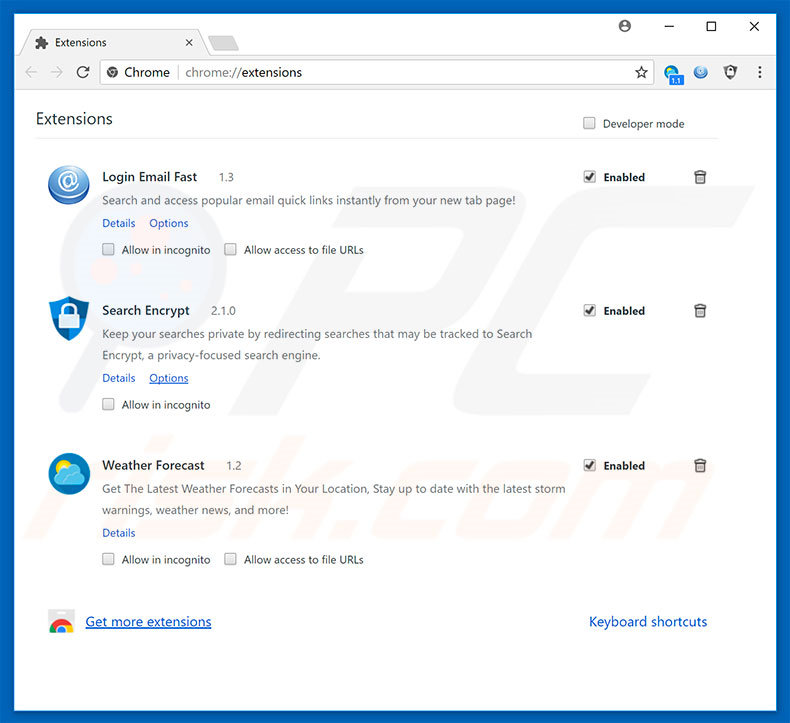The image size is (790, 723).
Task: Click the Search Encrypt shield logo
Action: pos(69,318)
